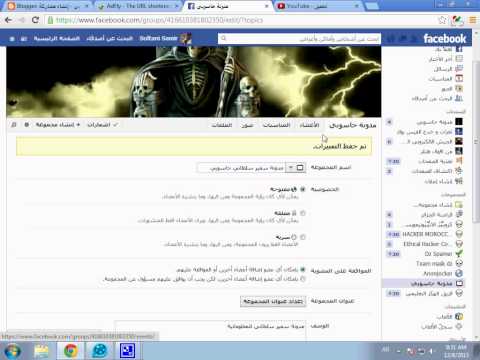Open the gear settings icon in group toolbar
This screenshot has width=480, height=360.
point(27,125)
